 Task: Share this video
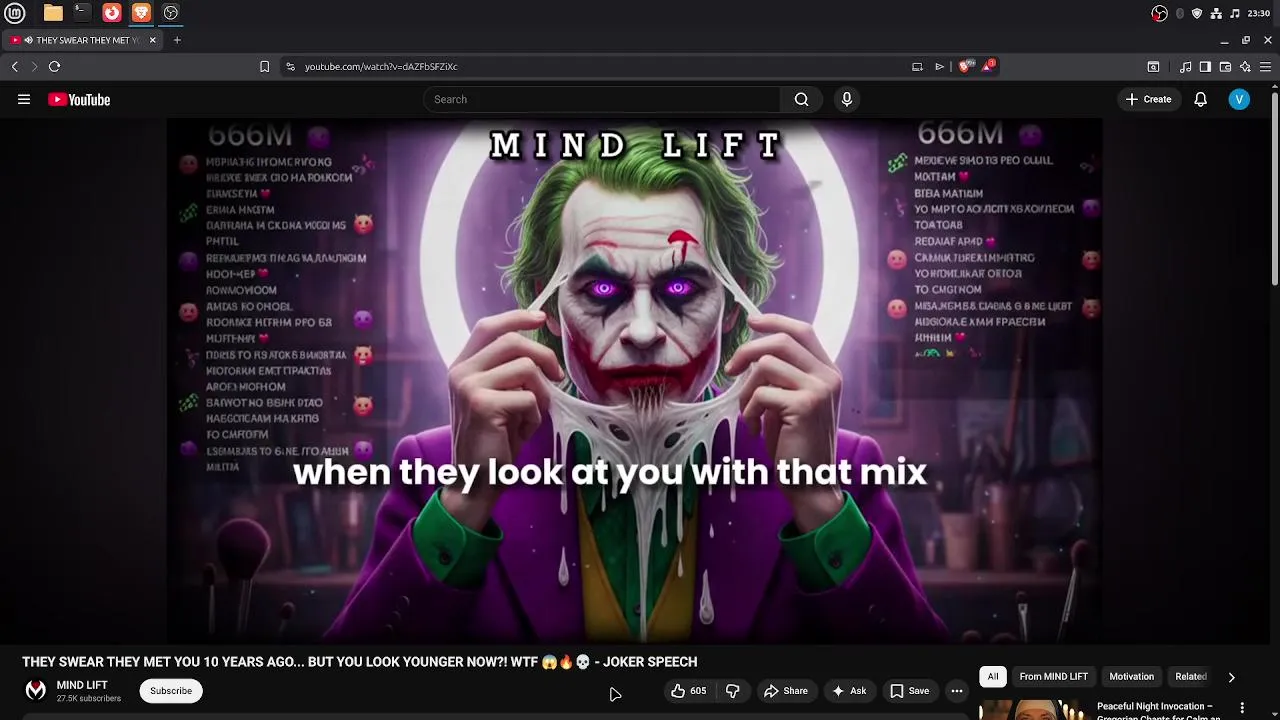786,691
